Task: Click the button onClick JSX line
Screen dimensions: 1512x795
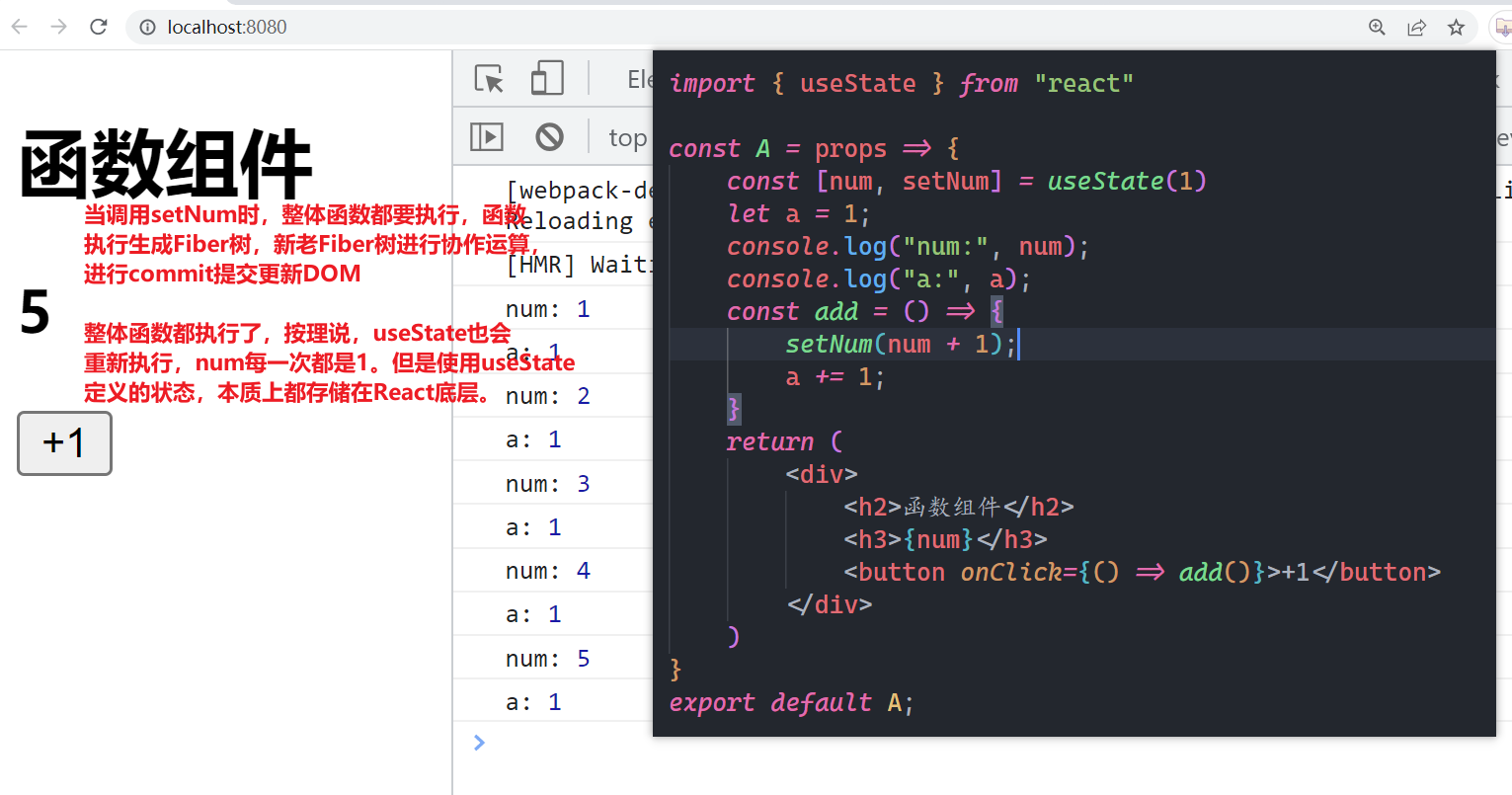Action: pyautogui.click(x=1142, y=572)
